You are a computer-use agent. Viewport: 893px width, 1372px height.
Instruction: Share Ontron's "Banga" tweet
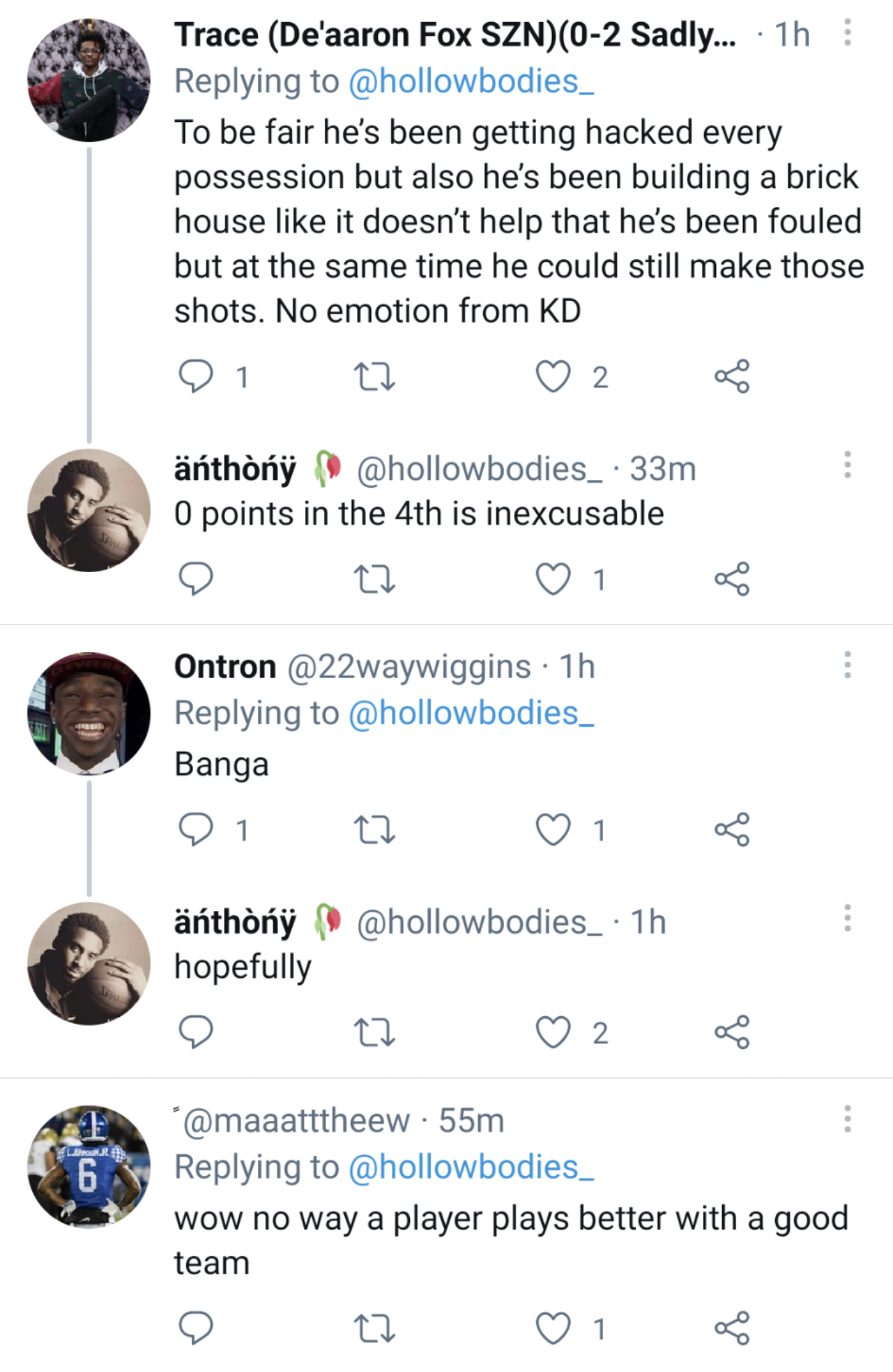point(732,829)
